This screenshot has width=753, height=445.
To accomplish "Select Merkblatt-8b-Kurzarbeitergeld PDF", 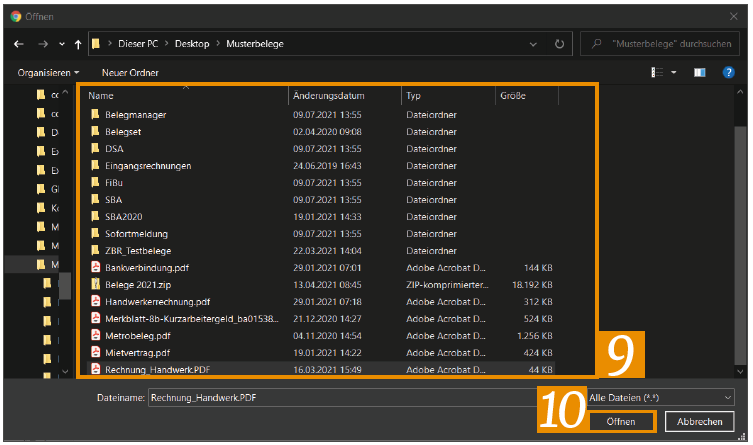I will [x=191, y=319].
